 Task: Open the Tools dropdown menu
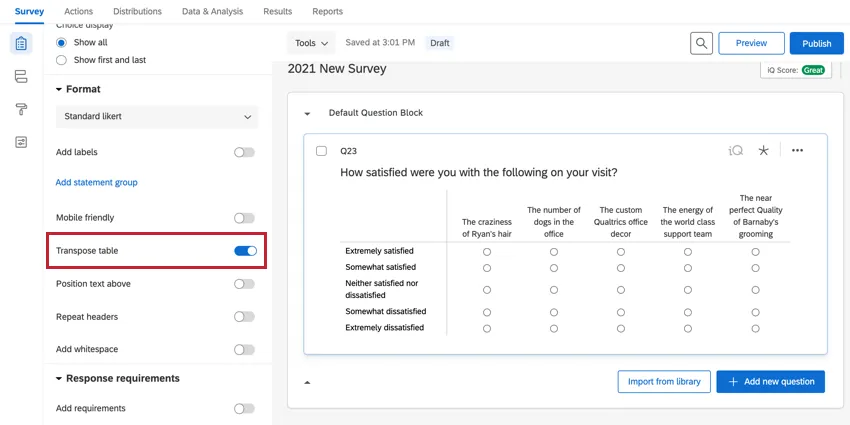tap(311, 43)
